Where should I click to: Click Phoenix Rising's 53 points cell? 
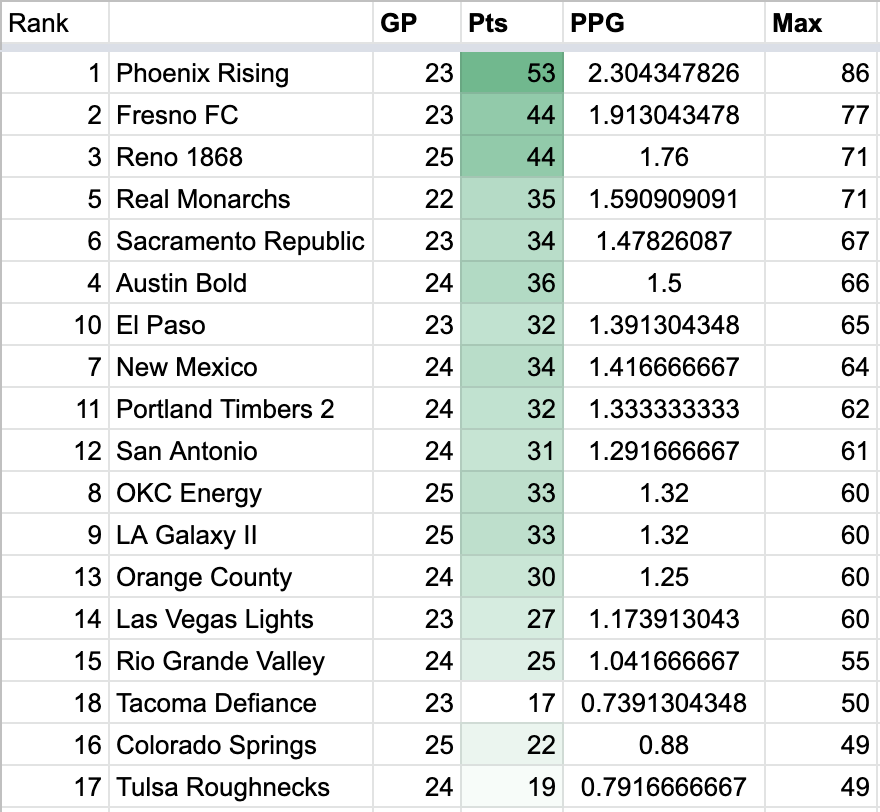pos(512,73)
